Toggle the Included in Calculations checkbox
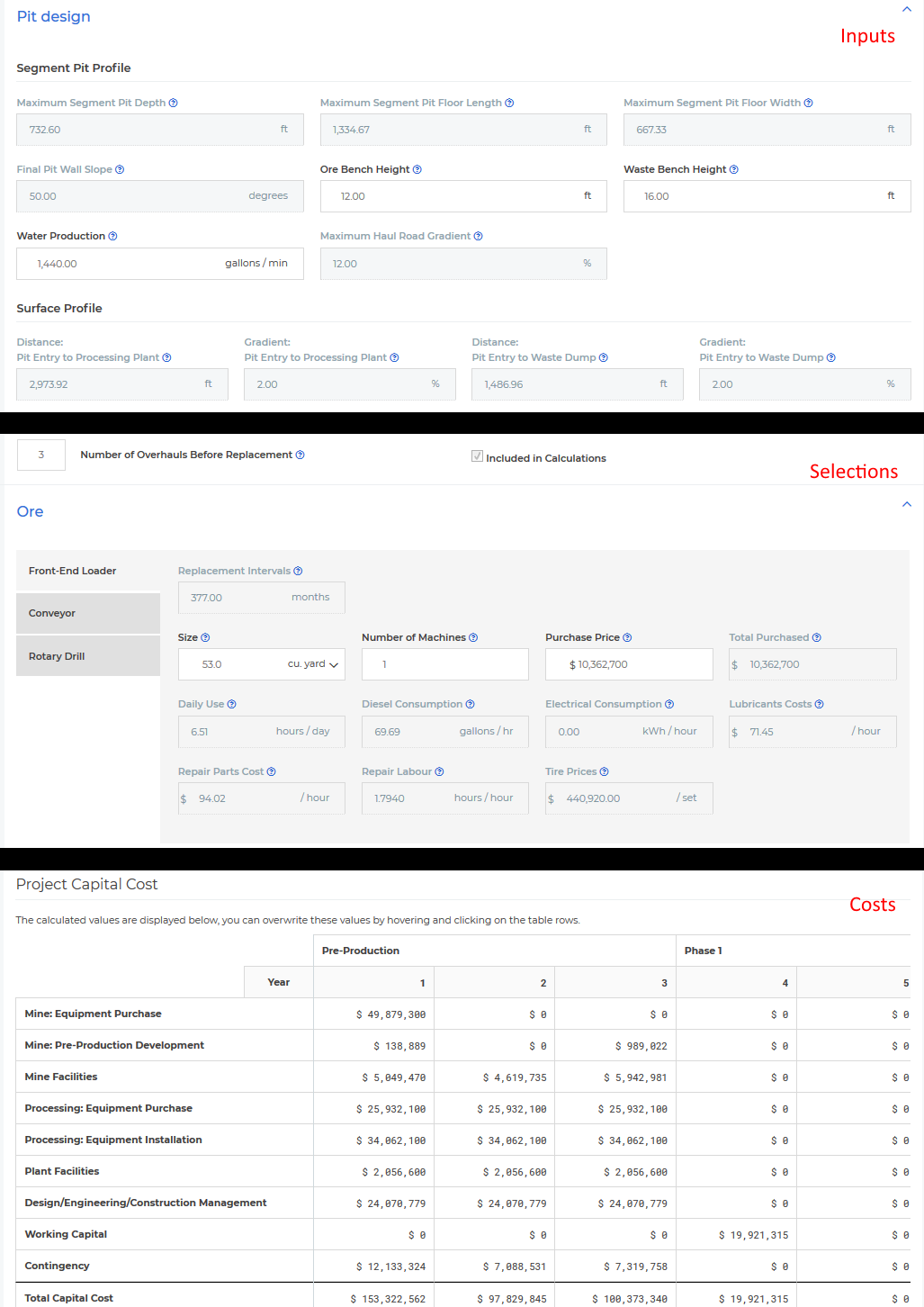This screenshot has height=1307, width=924. 478,456
